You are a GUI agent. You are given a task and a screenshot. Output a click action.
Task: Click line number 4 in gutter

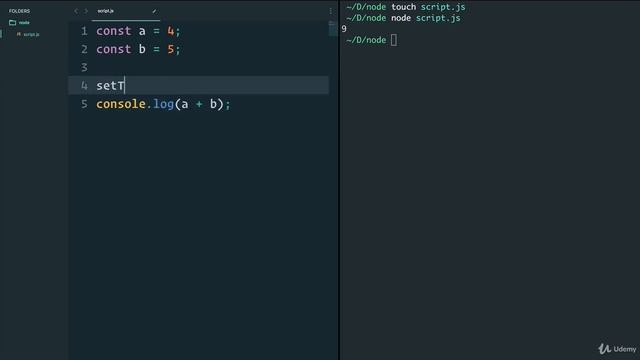point(84,86)
